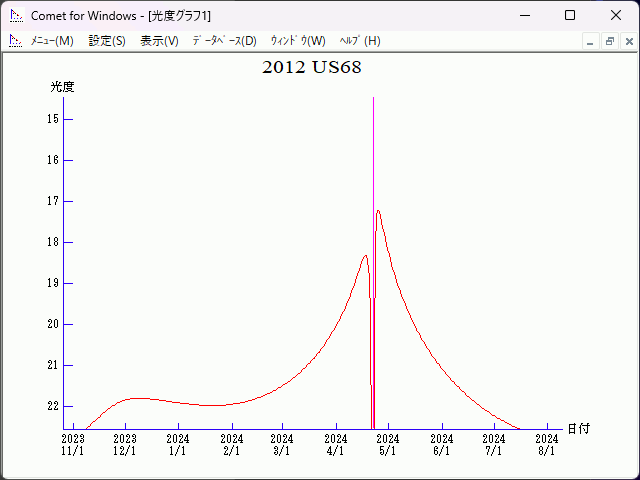Open the メニュー(M) menu
Viewport: 640px width, 480px height.
pos(52,41)
